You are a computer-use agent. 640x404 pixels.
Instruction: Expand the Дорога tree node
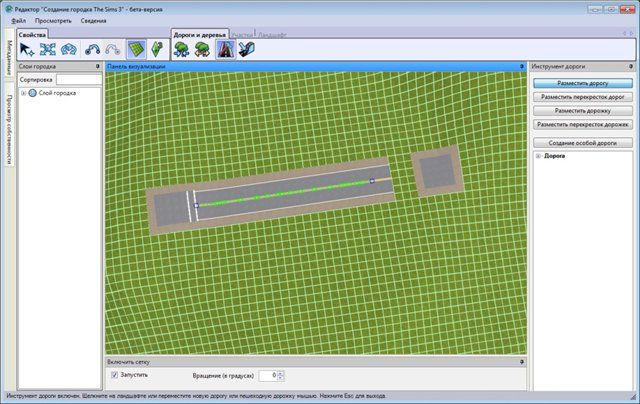(x=539, y=157)
